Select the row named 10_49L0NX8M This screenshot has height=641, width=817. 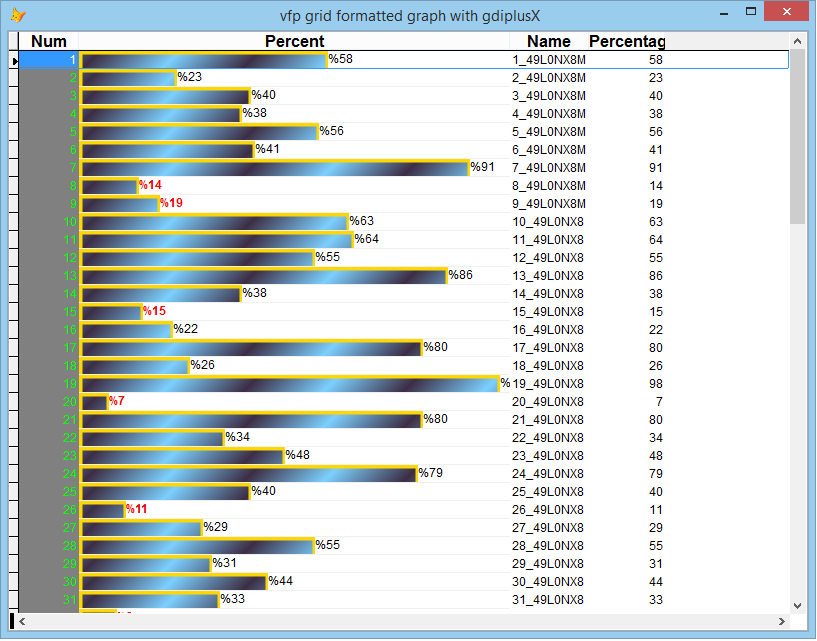[x=549, y=221]
